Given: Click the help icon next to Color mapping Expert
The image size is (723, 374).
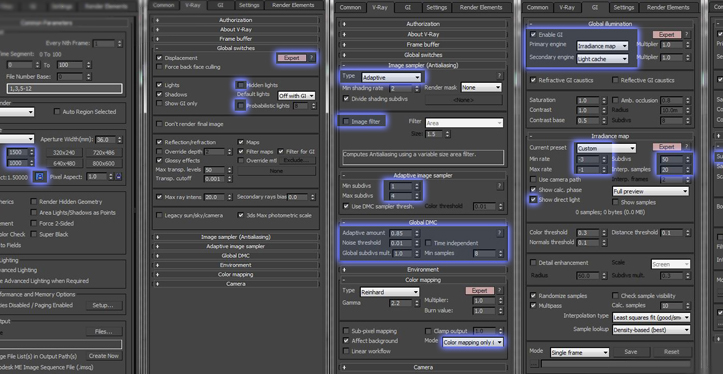Looking at the screenshot, I should point(499,291).
